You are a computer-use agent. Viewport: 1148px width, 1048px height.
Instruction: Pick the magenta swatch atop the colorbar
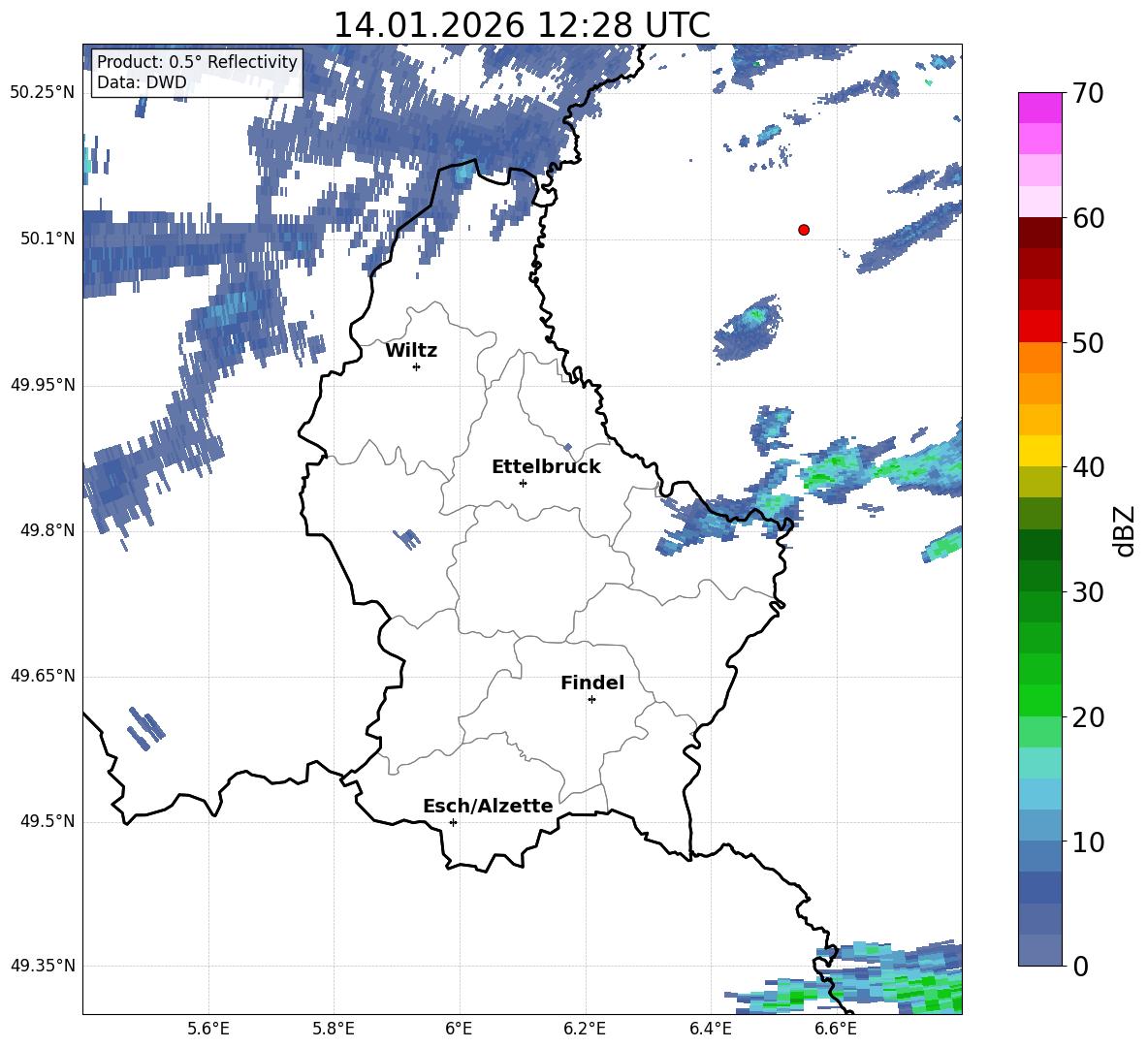click(x=1039, y=109)
